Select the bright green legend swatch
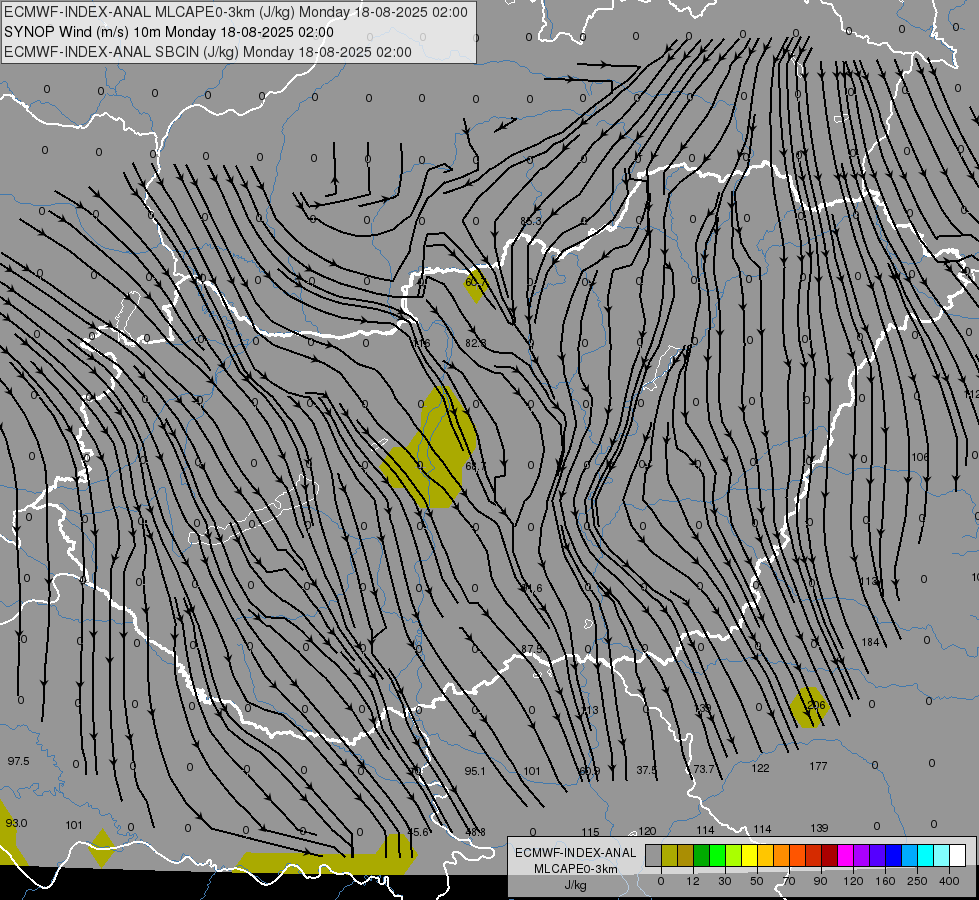Viewport: 979px width, 900px height. (x=717, y=855)
